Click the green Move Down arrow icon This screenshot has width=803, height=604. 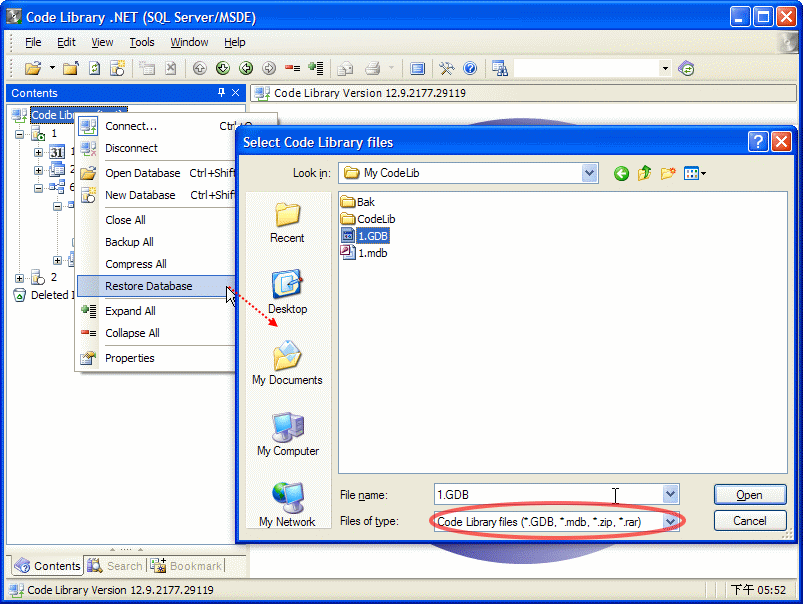pyautogui.click(x=223, y=68)
